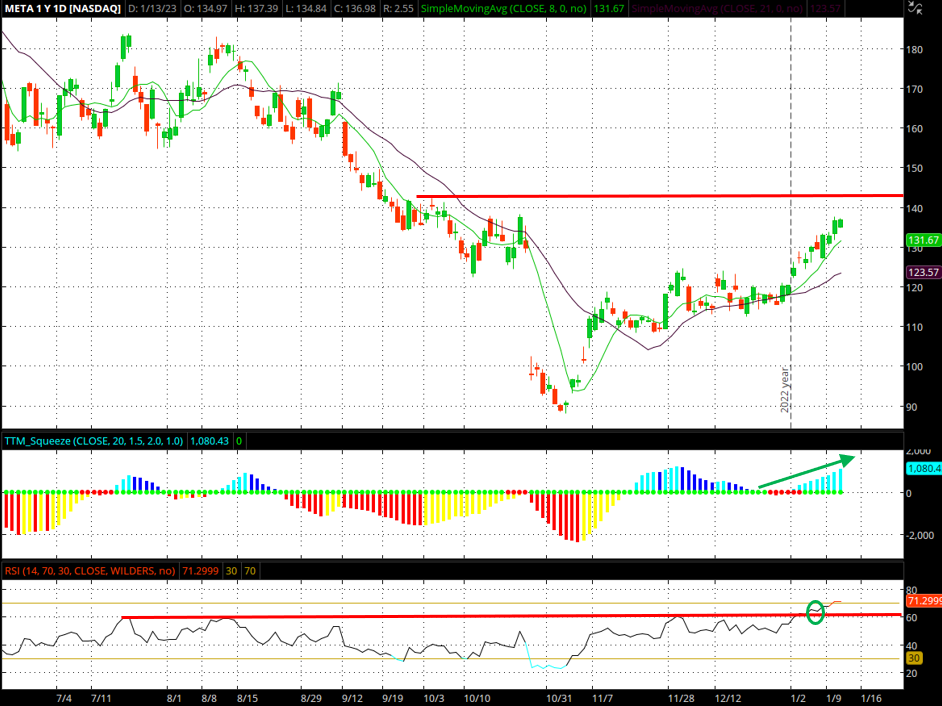Click the RSI header oversold value 30
This screenshot has height=706, width=942.
click(x=231, y=571)
